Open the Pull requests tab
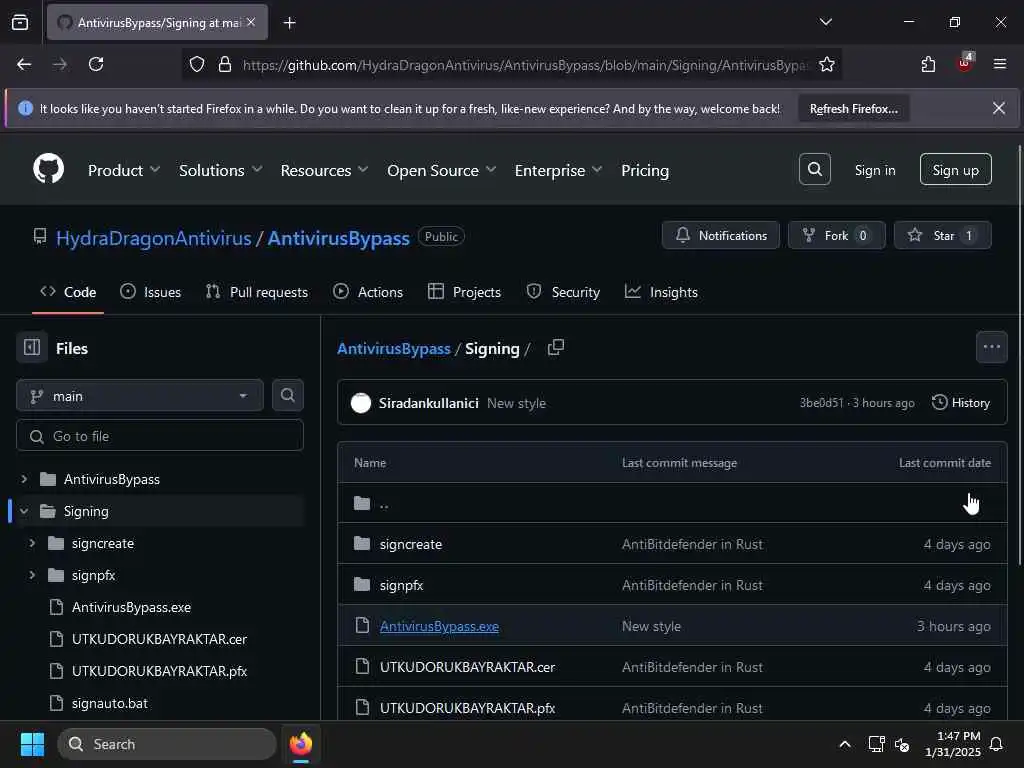 [x=257, y=292]
